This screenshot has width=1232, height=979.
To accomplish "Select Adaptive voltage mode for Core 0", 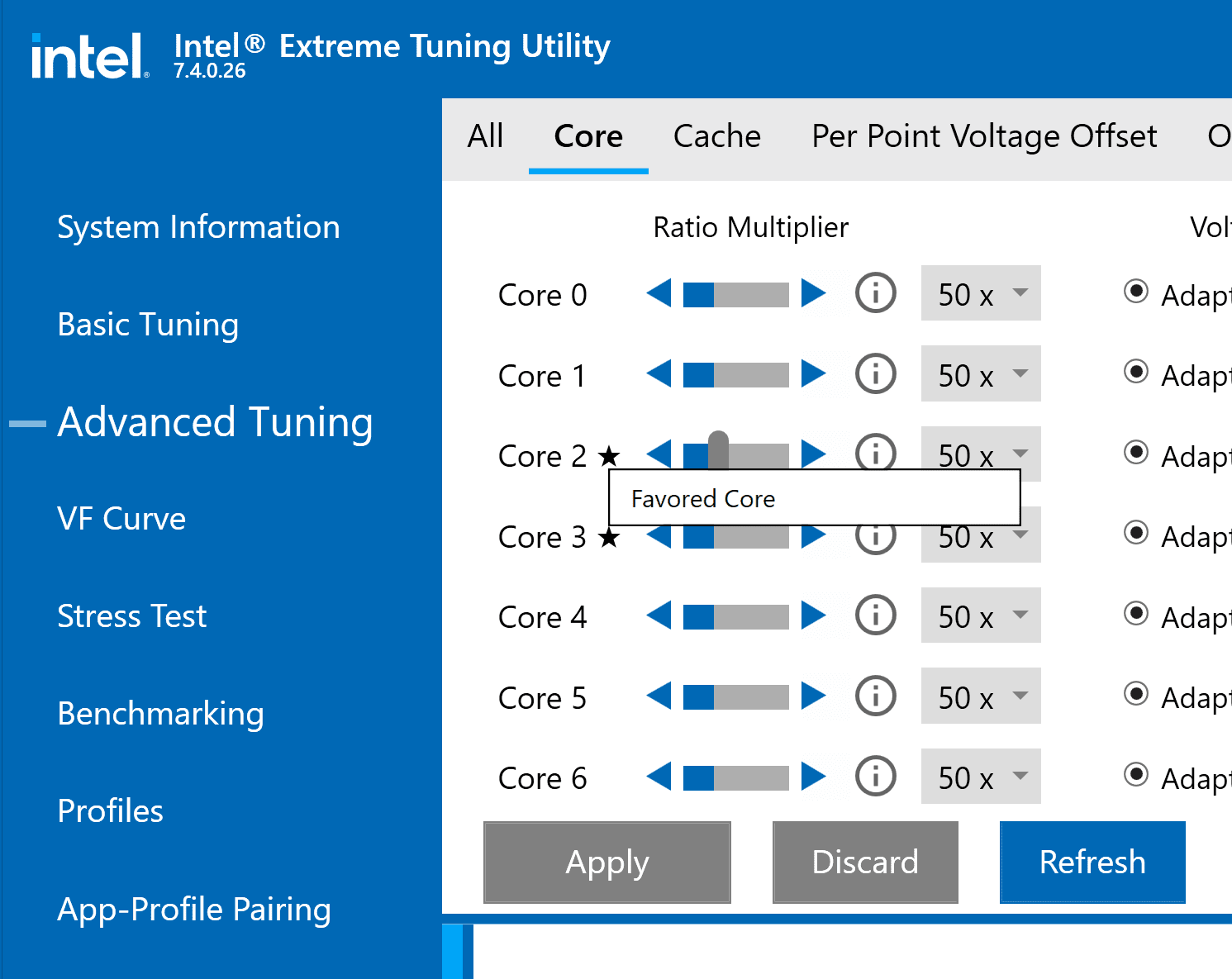I will 1136,291.
